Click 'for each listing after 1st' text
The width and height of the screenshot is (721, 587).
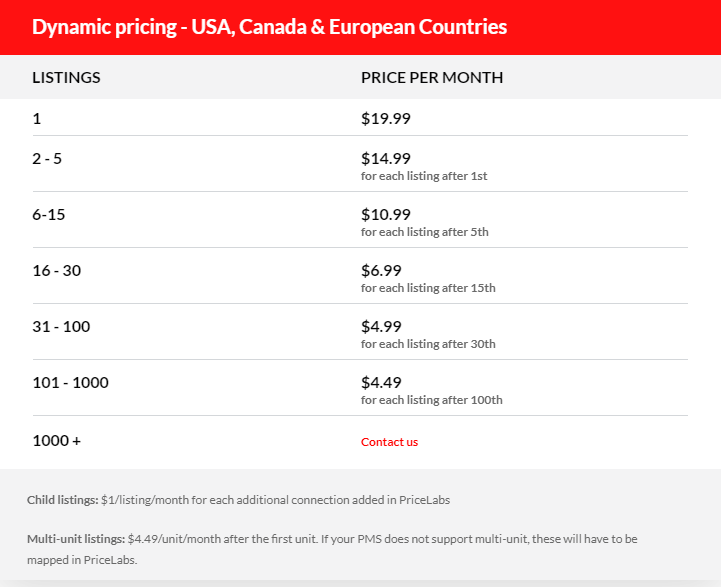coord(424,176)
